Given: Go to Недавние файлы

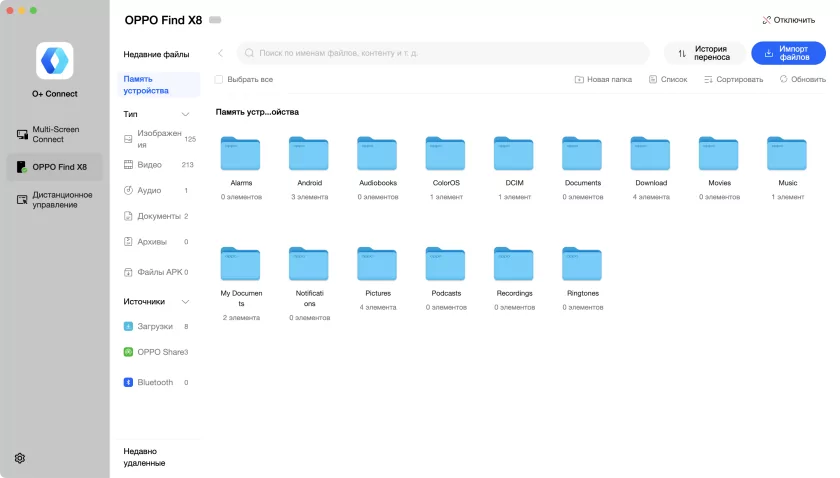Looking at the screenshot, I should click(156, 54).
